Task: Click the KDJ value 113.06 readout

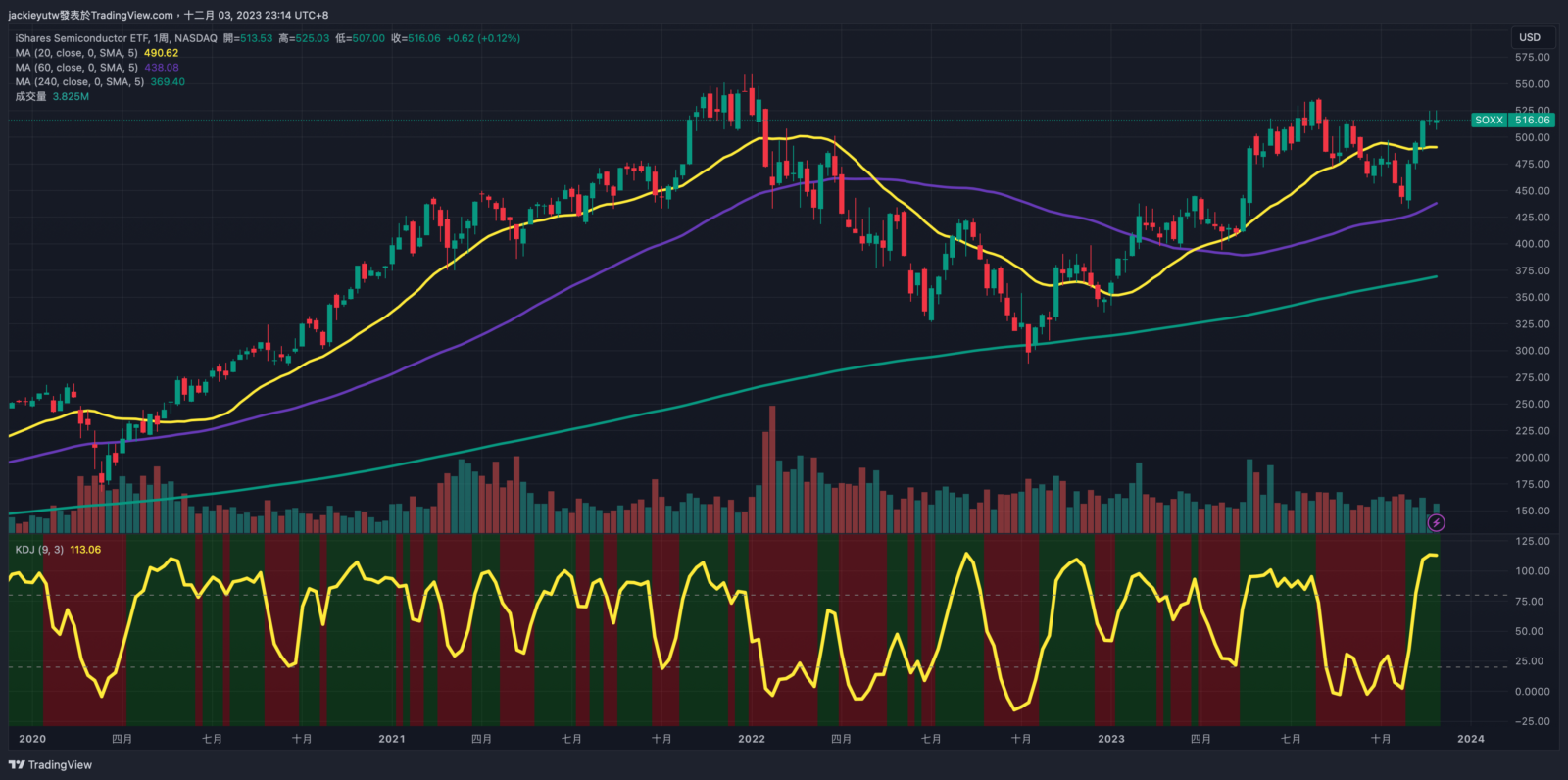Action: click(85, 550)
